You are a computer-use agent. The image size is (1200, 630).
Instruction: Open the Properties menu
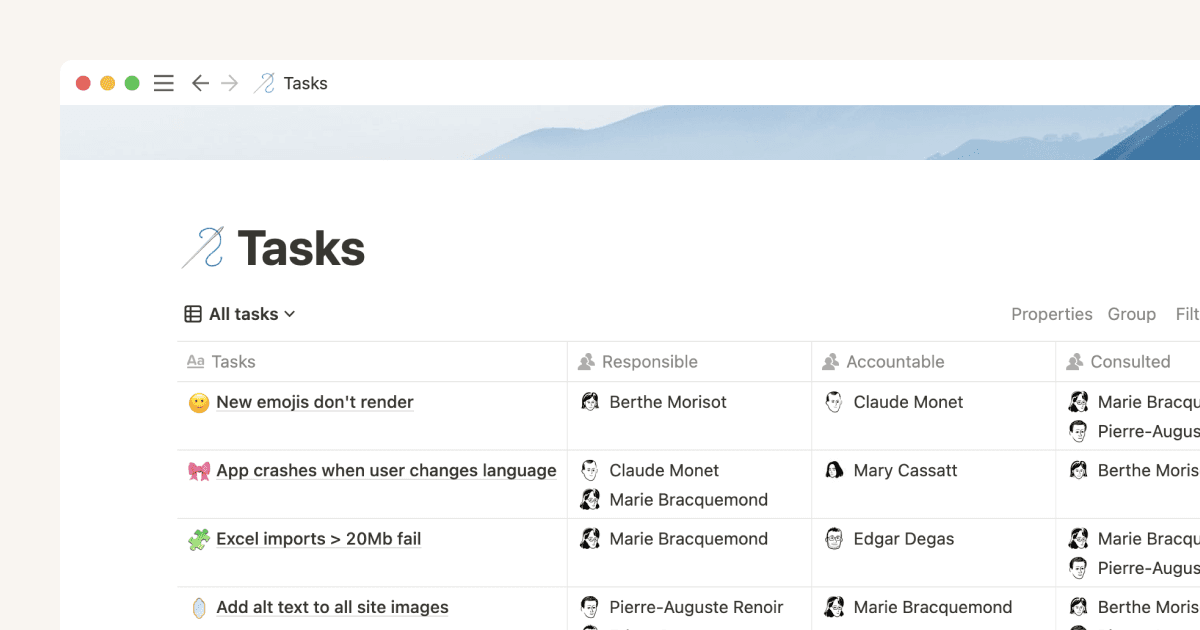[x=1051, y=314]
